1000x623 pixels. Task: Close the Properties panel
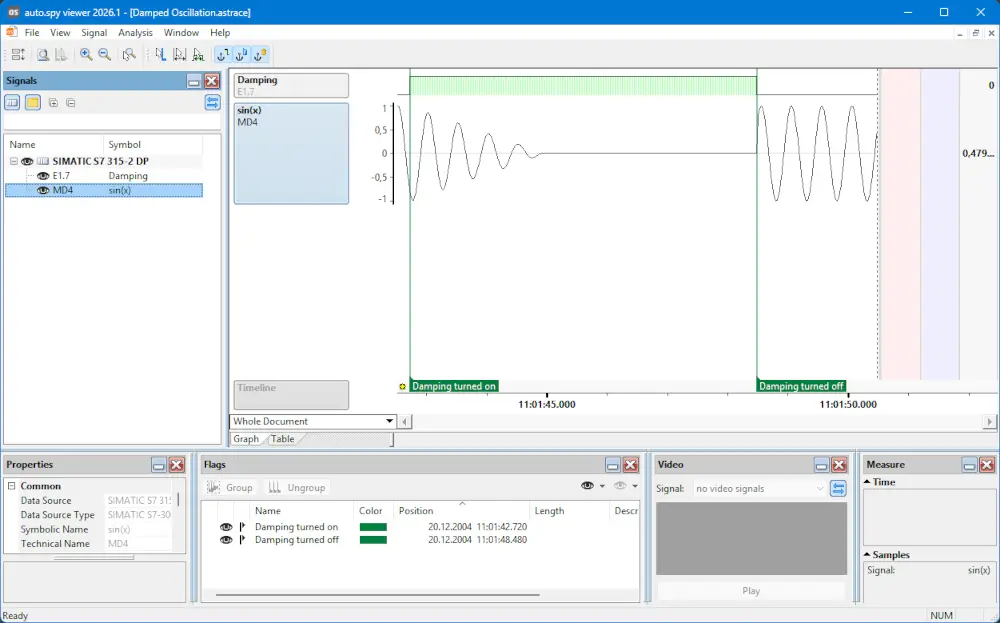click(x=177, y=465)
